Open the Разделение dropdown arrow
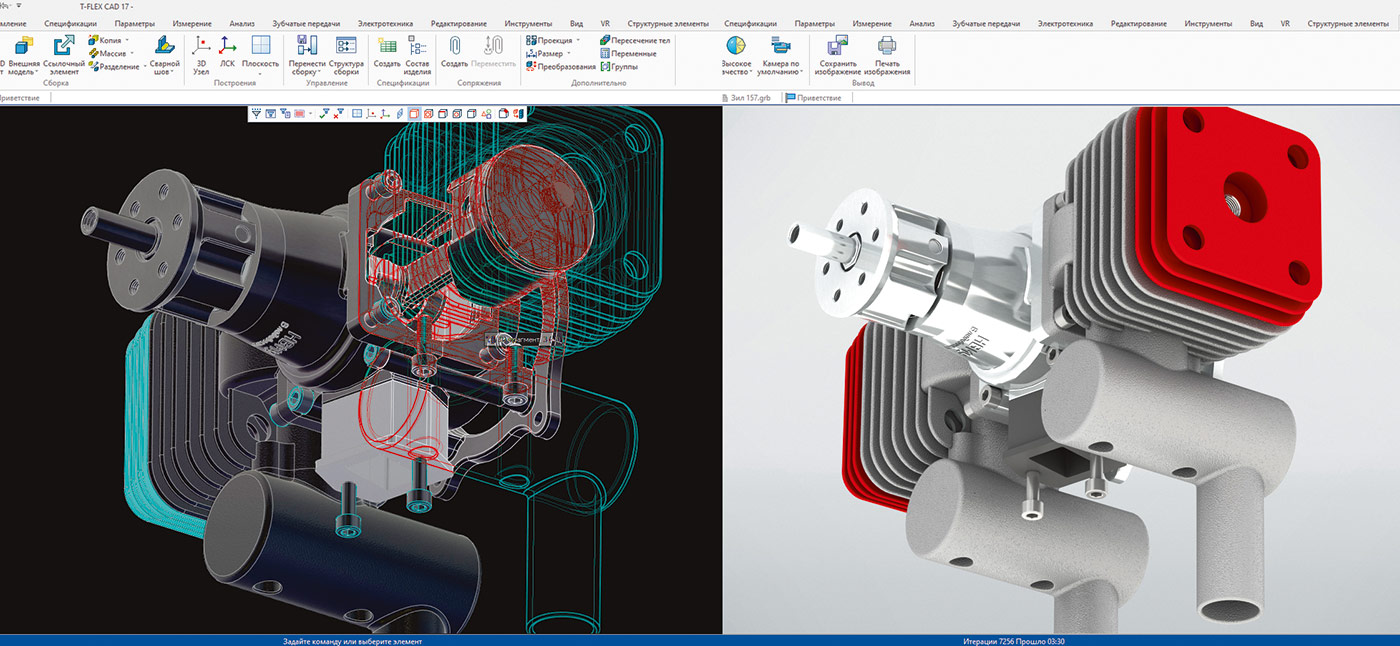 point(144,66)
